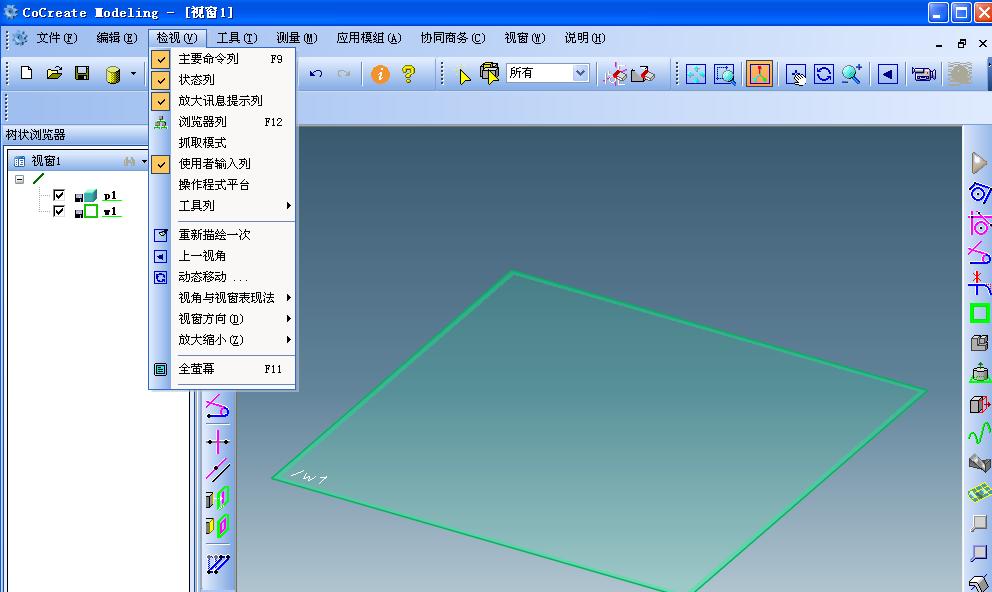
Task: Toggle 放大讯息提示列 check item
Action: pos(223,101)
